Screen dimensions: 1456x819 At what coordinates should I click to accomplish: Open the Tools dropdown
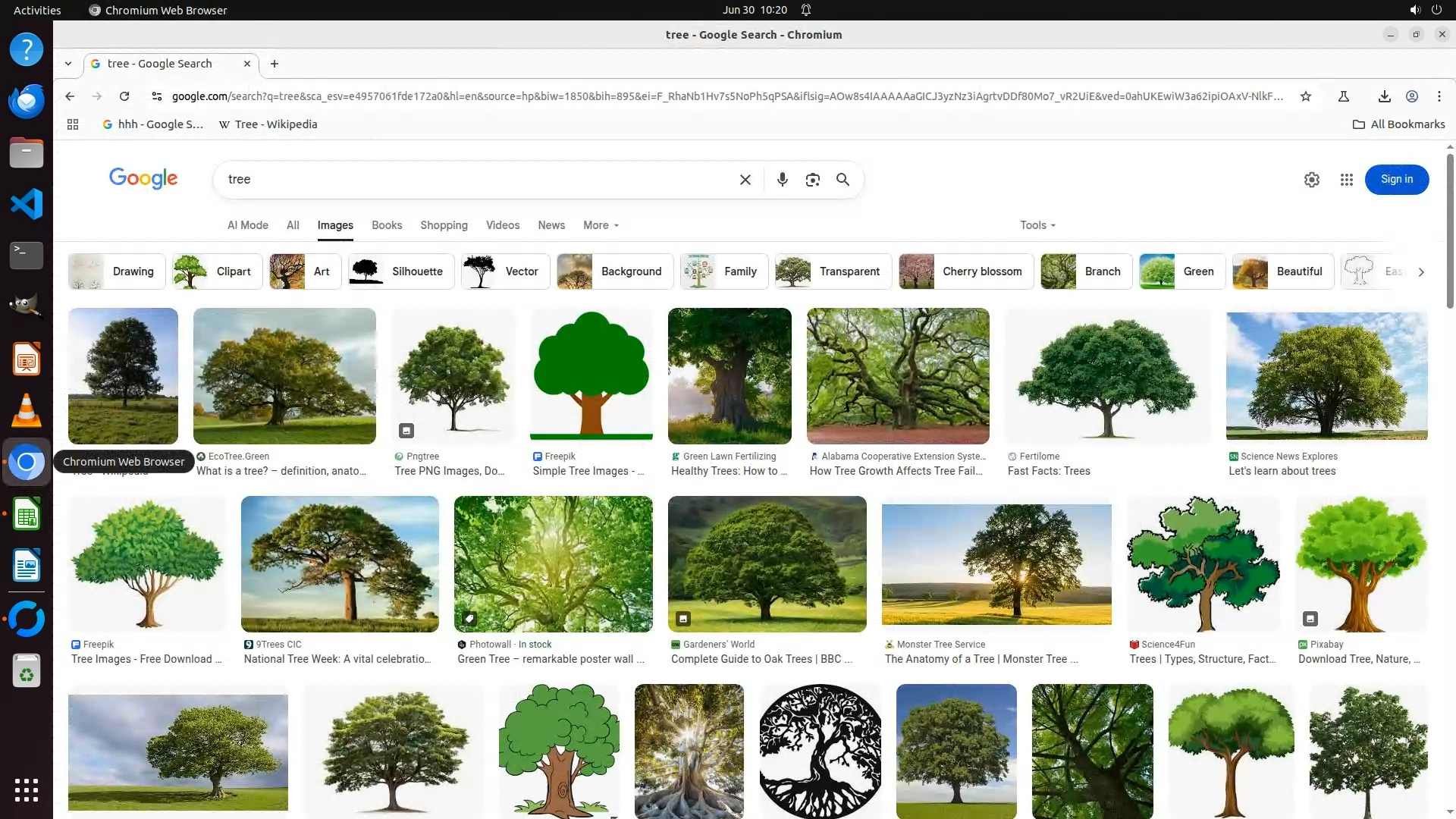pos(1037,225)
